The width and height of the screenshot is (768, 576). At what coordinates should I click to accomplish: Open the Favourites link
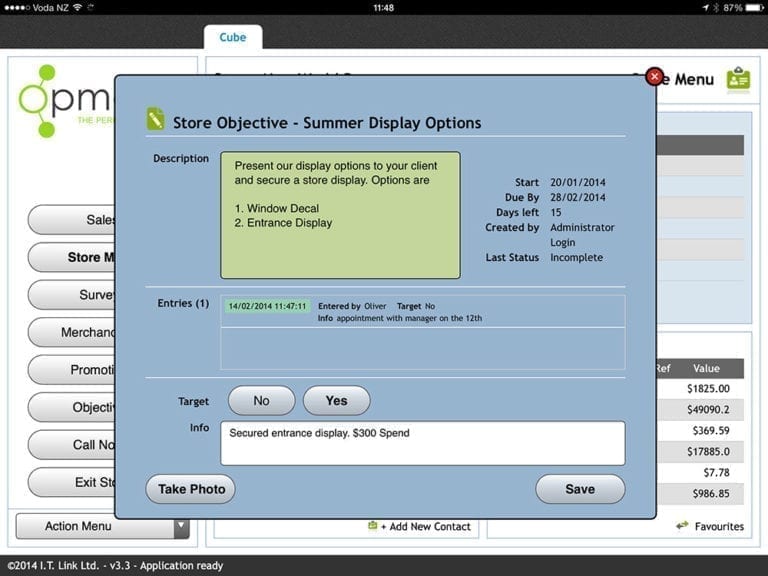719,526
